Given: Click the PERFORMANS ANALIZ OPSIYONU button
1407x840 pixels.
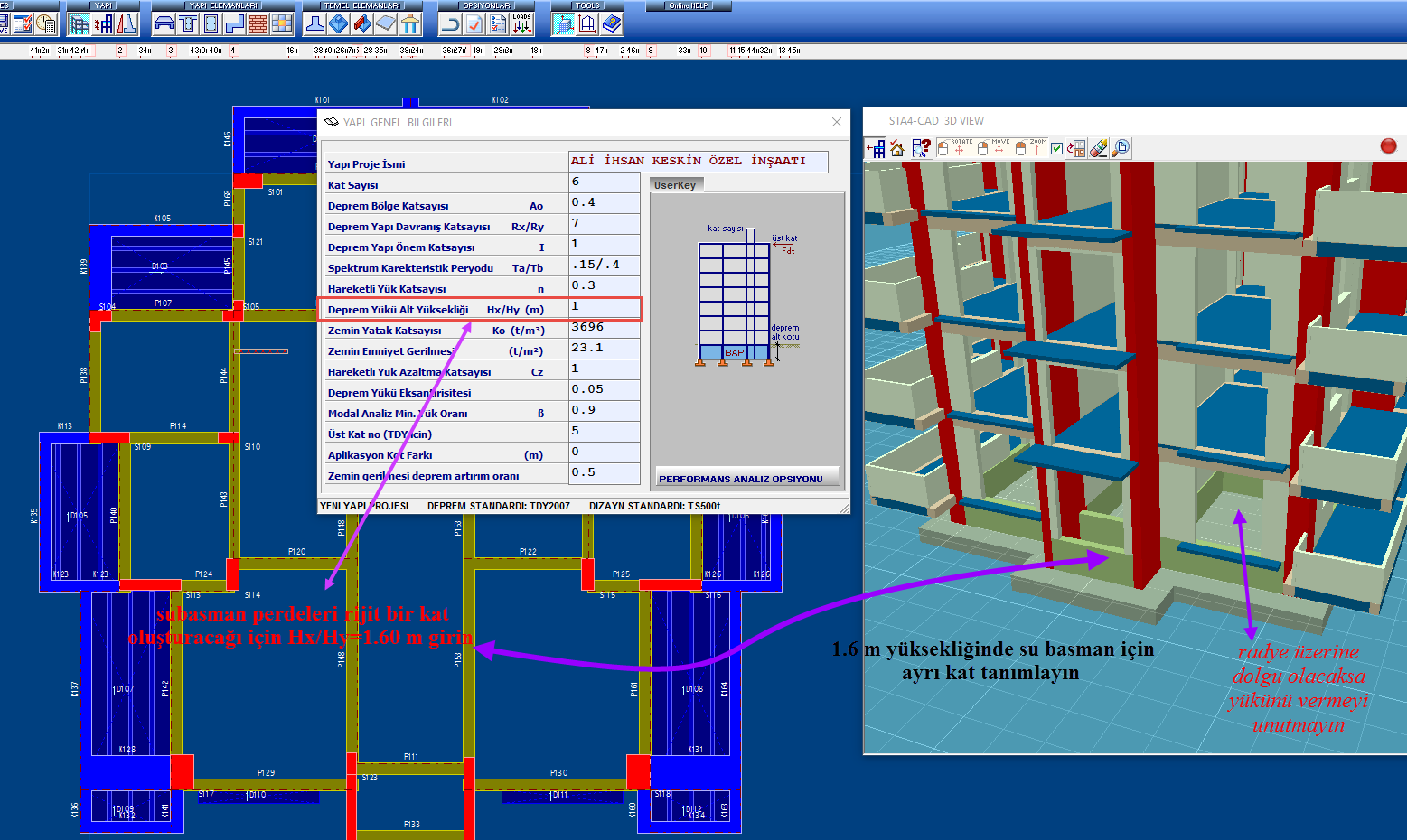Looking at the screenshot, I should pyautogui.click(x=747, y=478).
